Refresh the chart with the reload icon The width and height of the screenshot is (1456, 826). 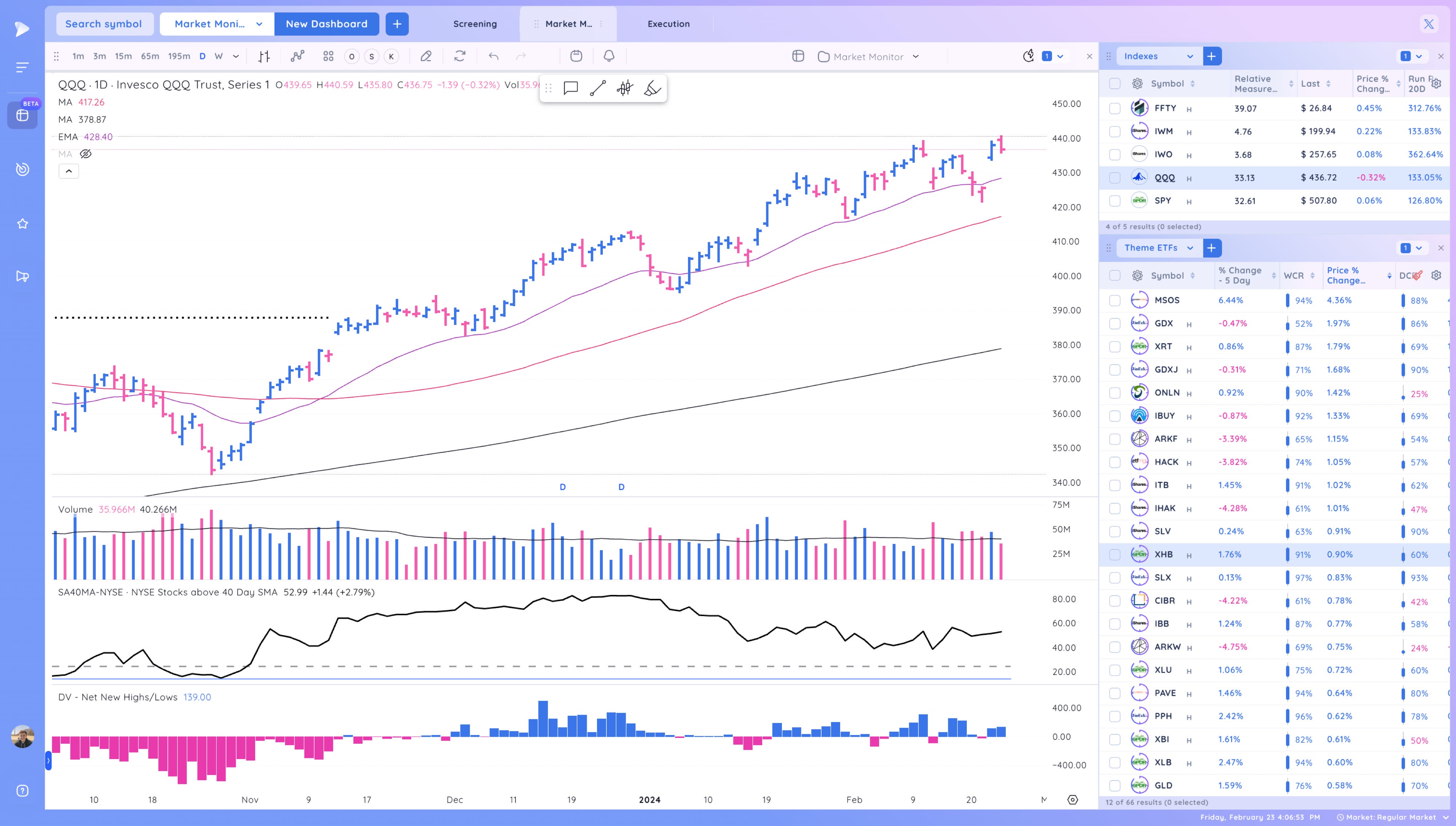click(460, 56)
